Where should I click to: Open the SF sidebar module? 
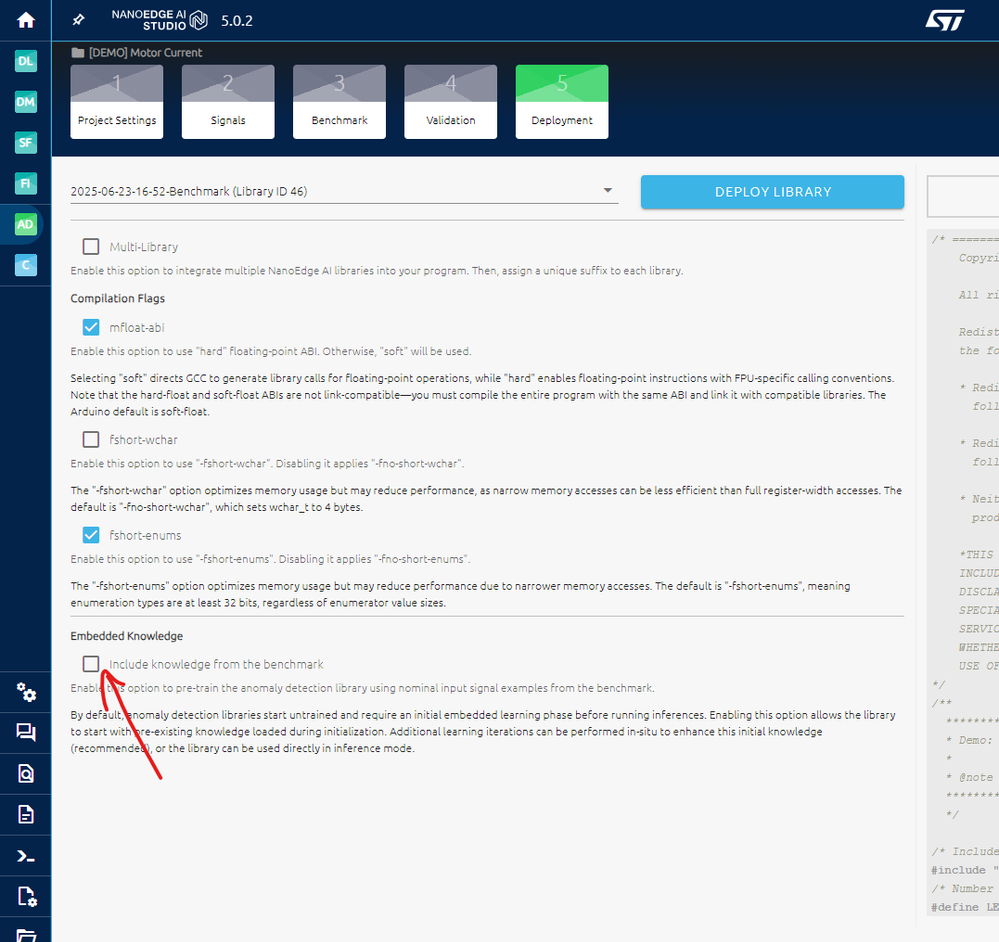[25, 143]
